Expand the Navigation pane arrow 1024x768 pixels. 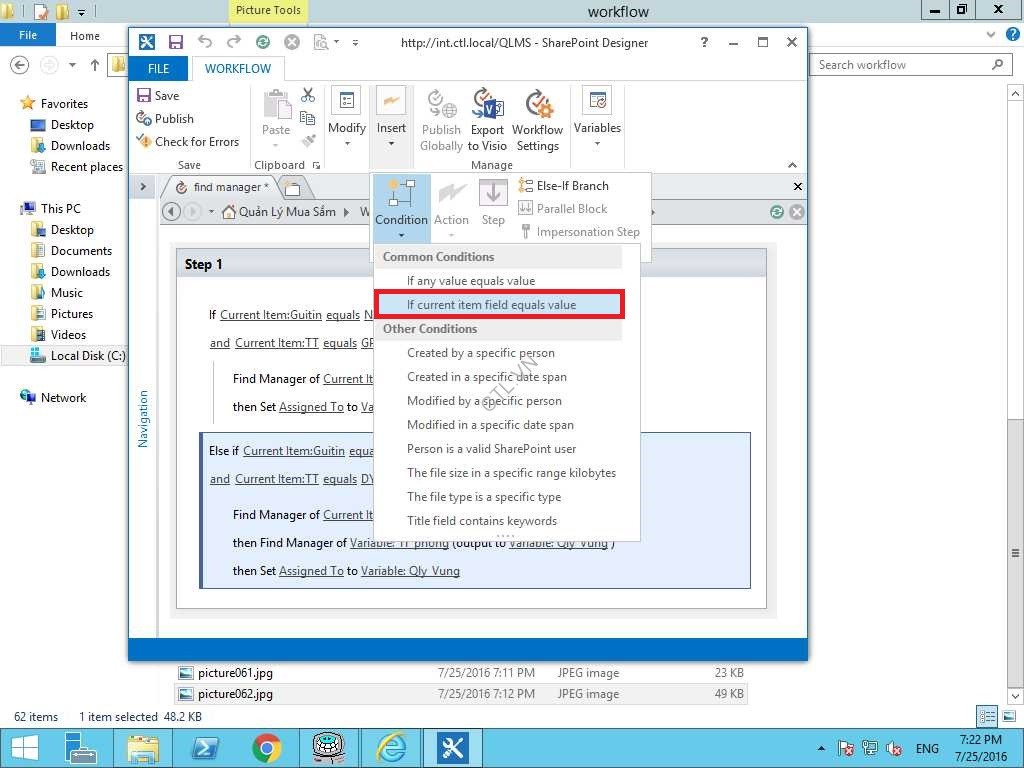click(143, 187)
